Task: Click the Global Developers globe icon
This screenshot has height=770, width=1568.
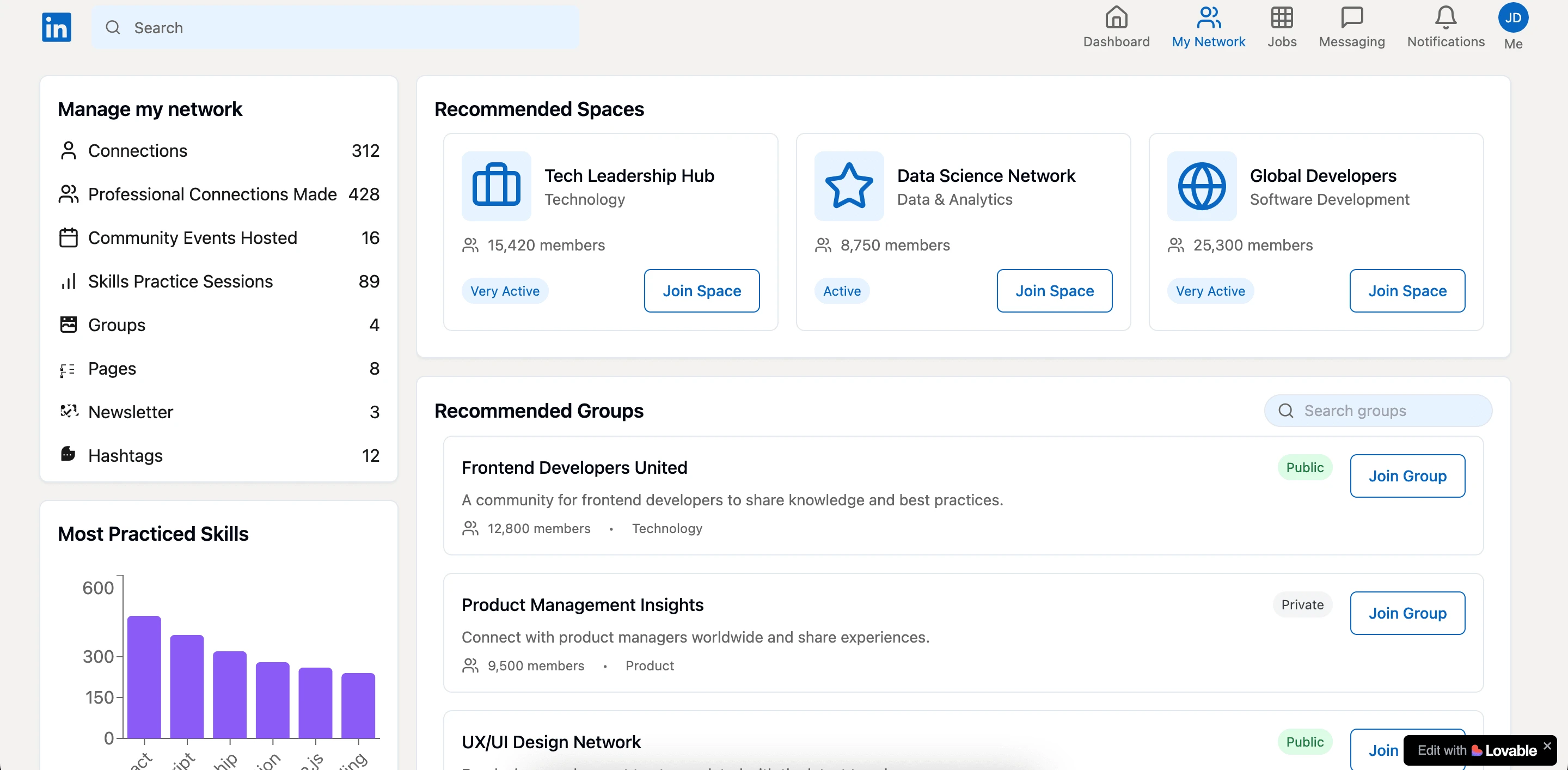Action: point(1201,186)
